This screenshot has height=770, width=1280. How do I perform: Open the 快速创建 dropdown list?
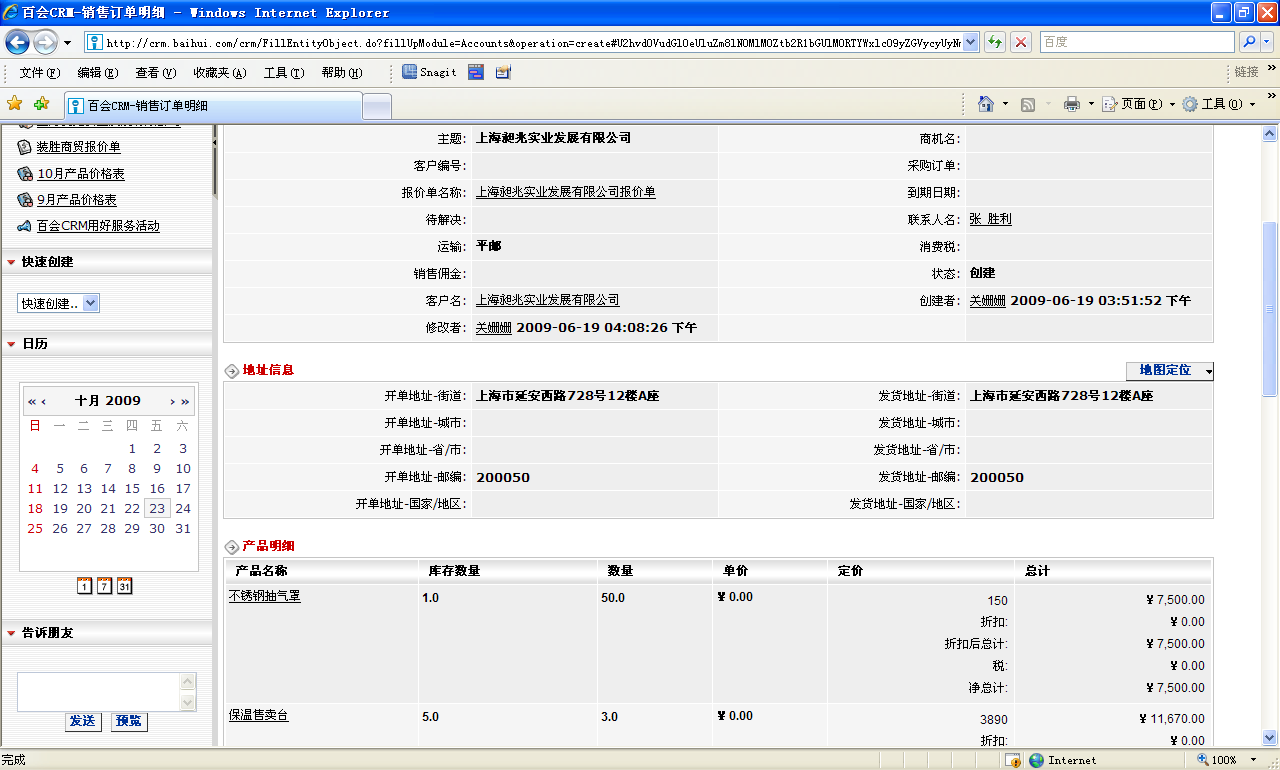pyautogui.click(x=90, y=303)
